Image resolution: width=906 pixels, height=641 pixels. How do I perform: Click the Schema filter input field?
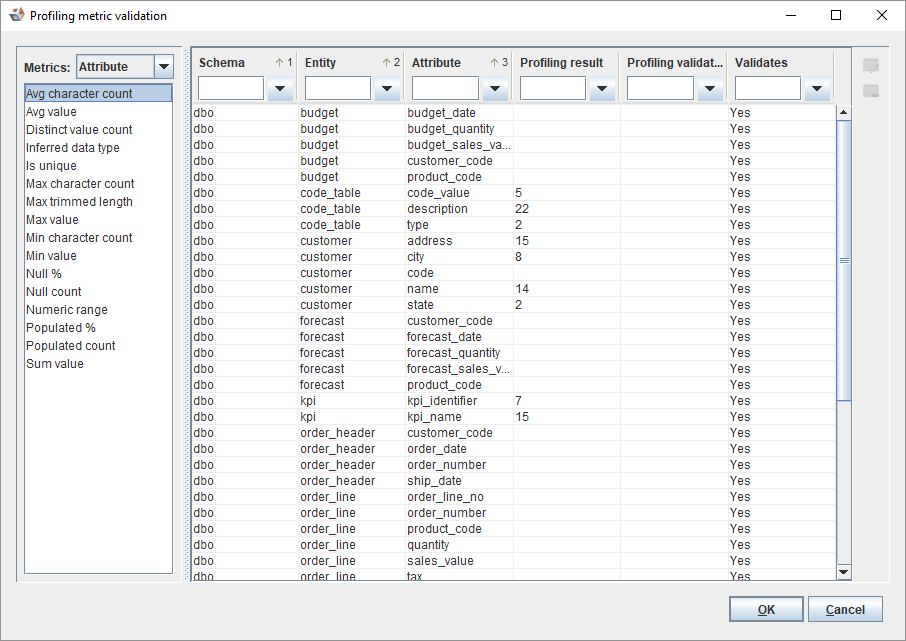click(231, 89)
